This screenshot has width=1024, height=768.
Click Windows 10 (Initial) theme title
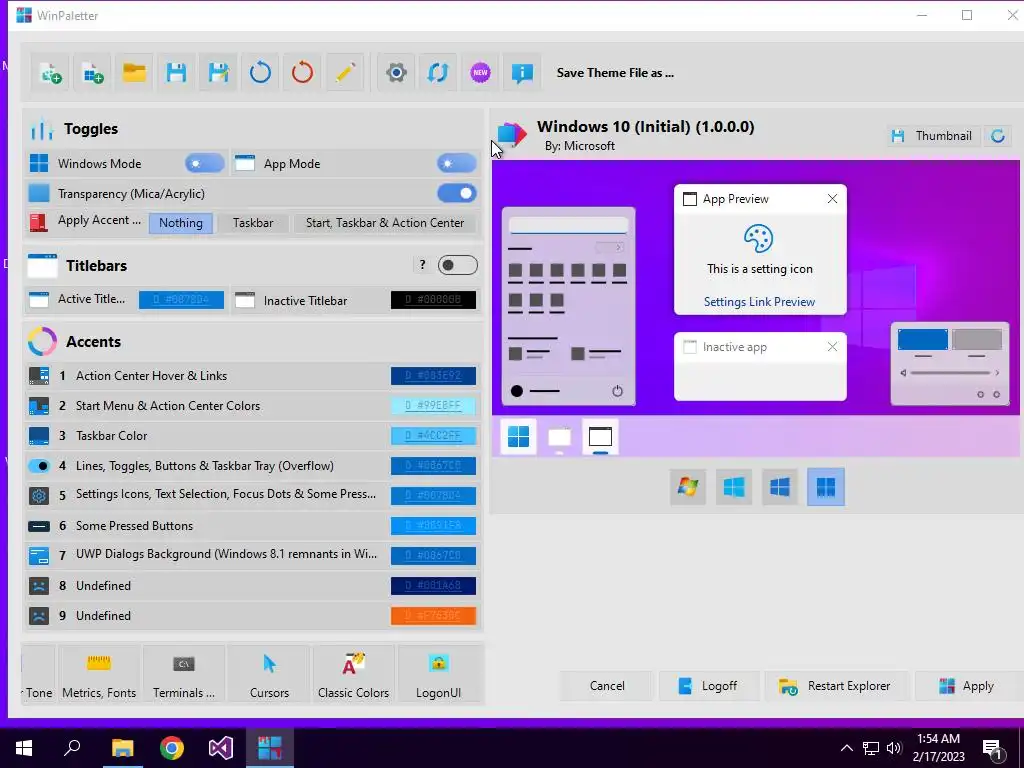click(x=645, y=126)
